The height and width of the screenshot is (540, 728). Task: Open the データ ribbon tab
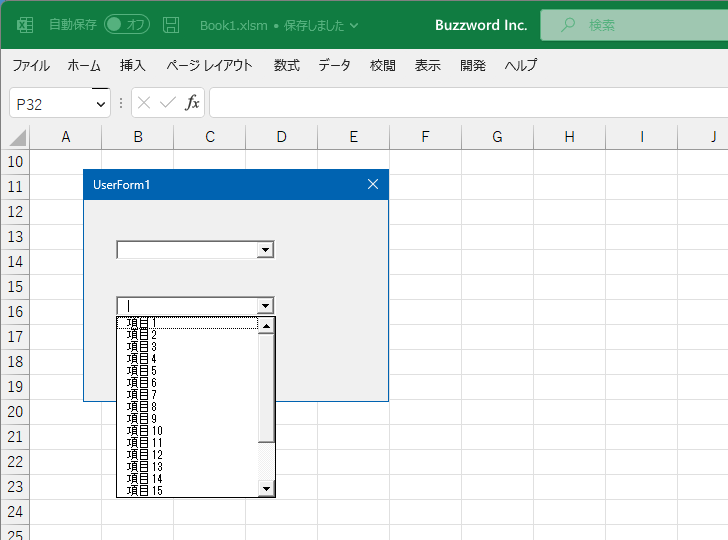tap(334, 65)
